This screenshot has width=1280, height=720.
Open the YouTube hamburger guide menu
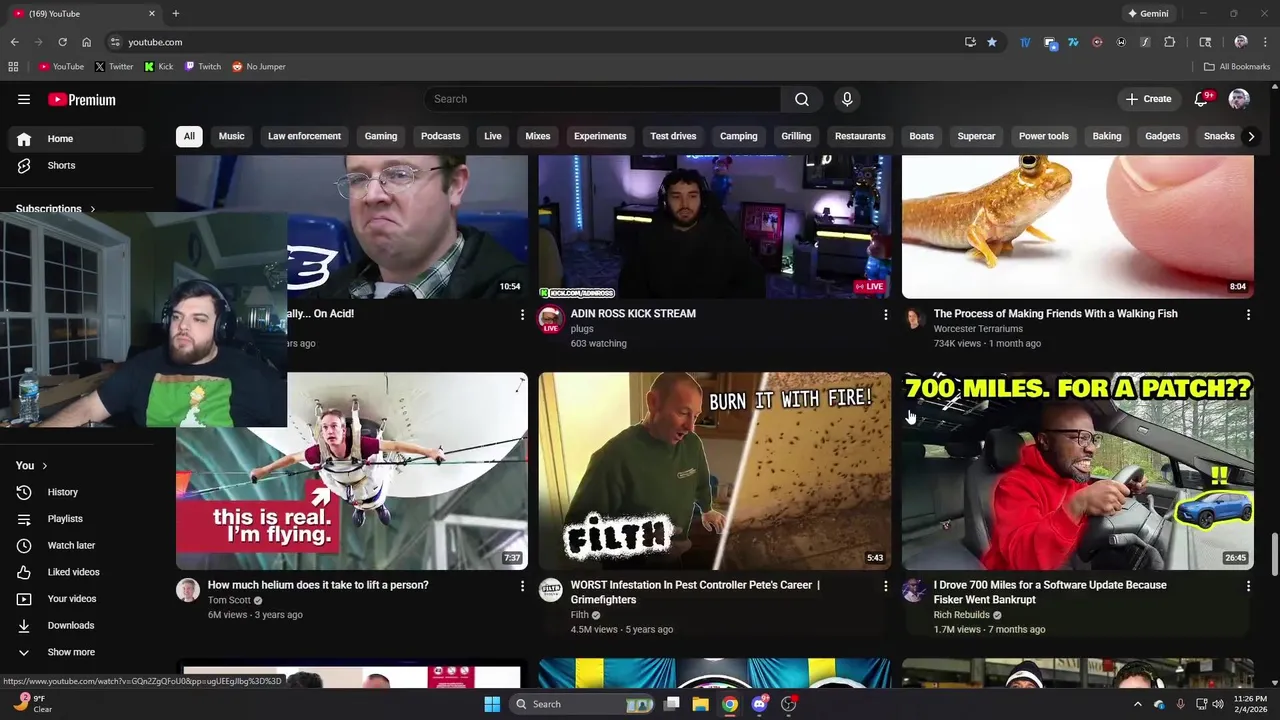(24, 99)
